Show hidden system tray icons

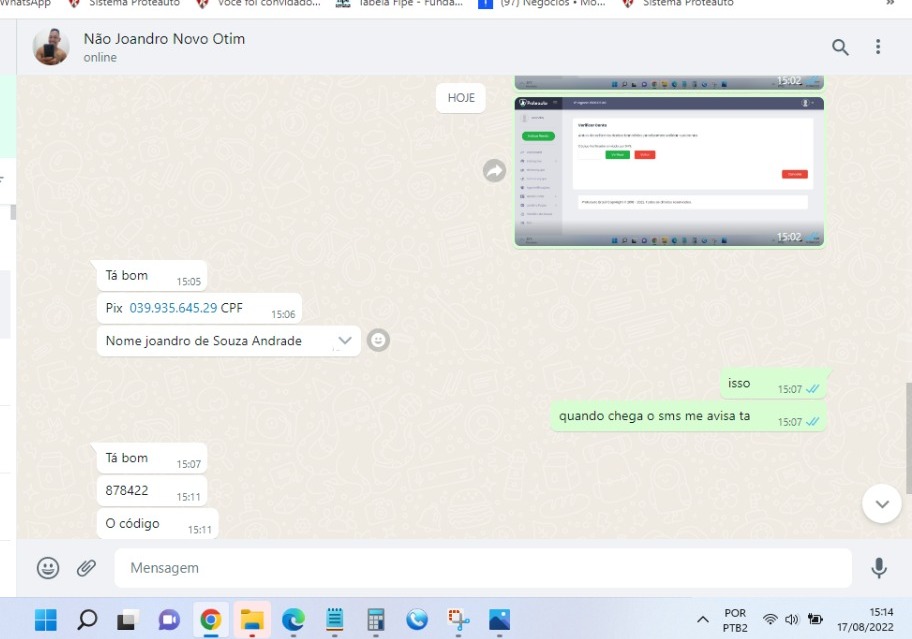pos(703,620)
